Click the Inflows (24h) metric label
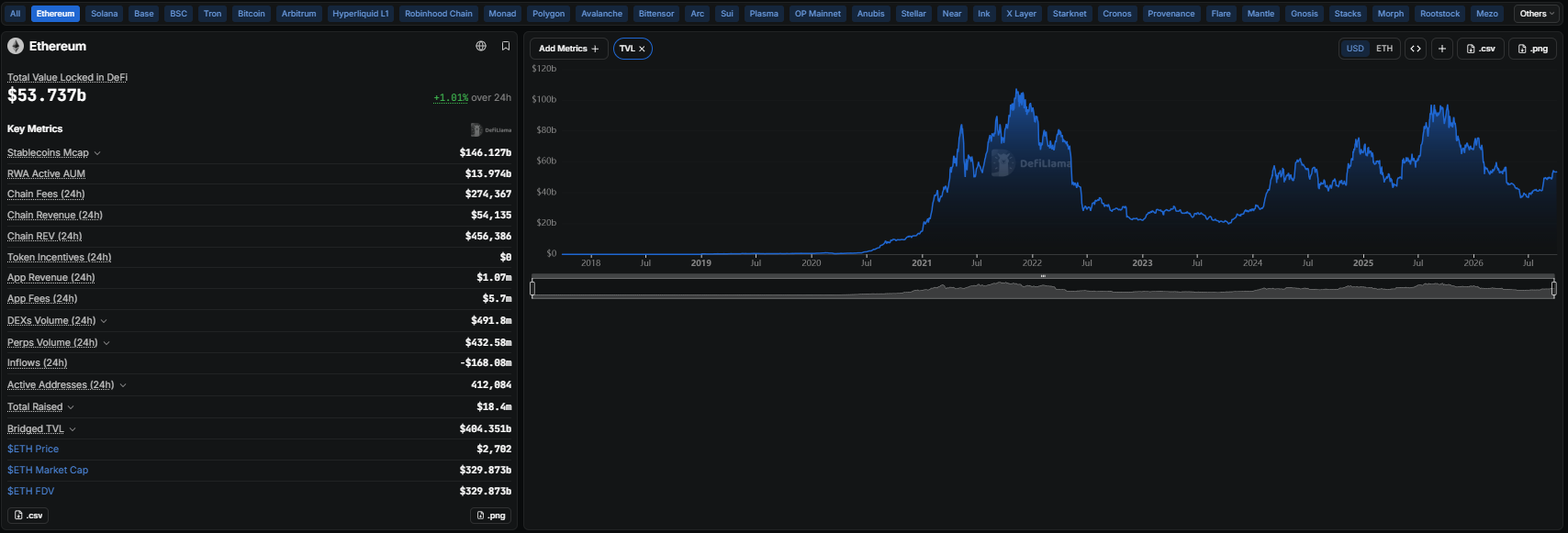1568x533 pixels. [x=38, y=363]
